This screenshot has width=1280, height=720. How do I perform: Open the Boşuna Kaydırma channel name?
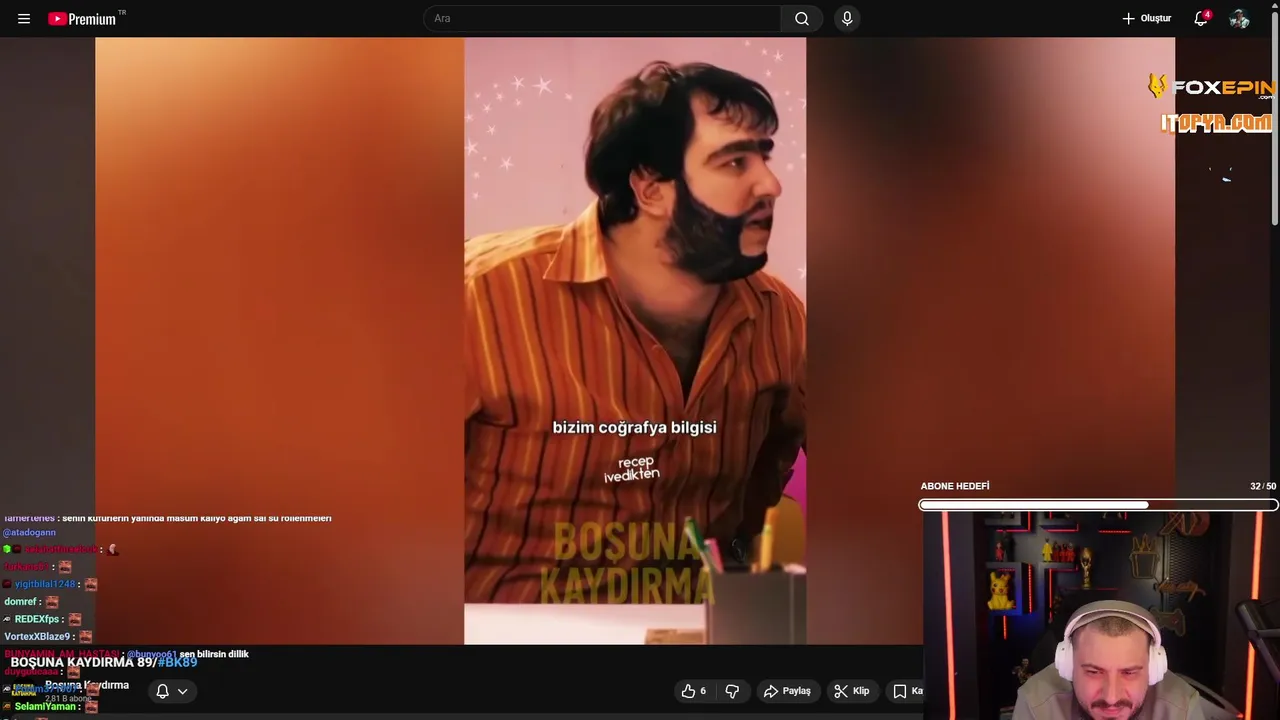tap(87, 685)
